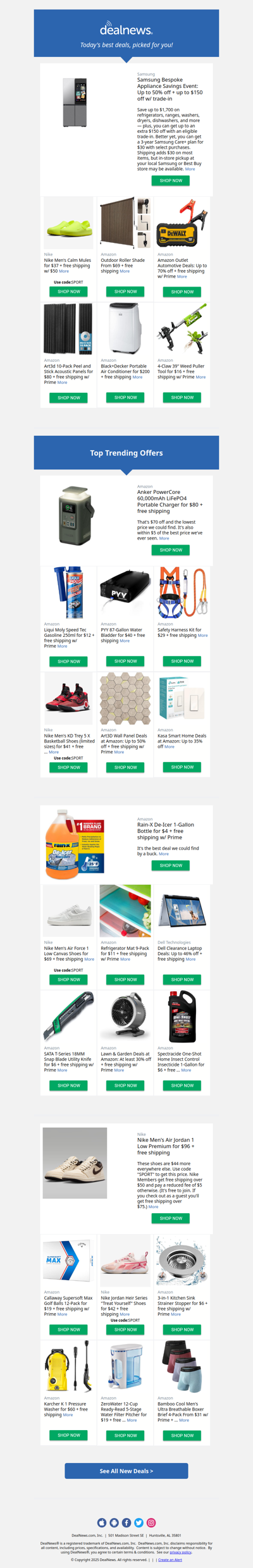This screenshot has height=1568, width=253.
Task: Click Shop Now for Samsung Bespoke event
Action: point(171,180)
